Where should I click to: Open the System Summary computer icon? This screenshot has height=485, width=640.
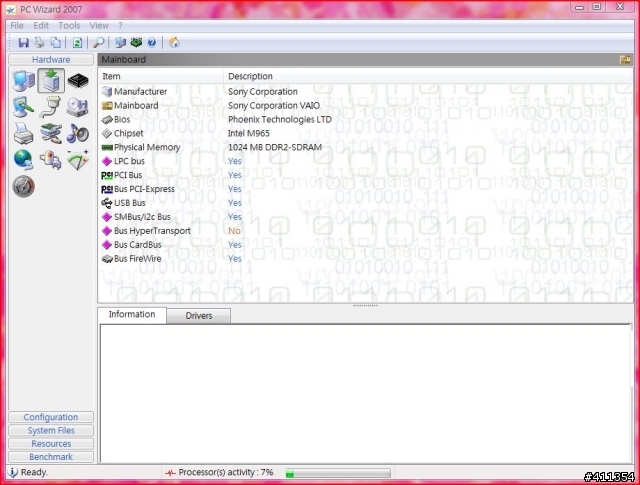[x=24, y=80]
